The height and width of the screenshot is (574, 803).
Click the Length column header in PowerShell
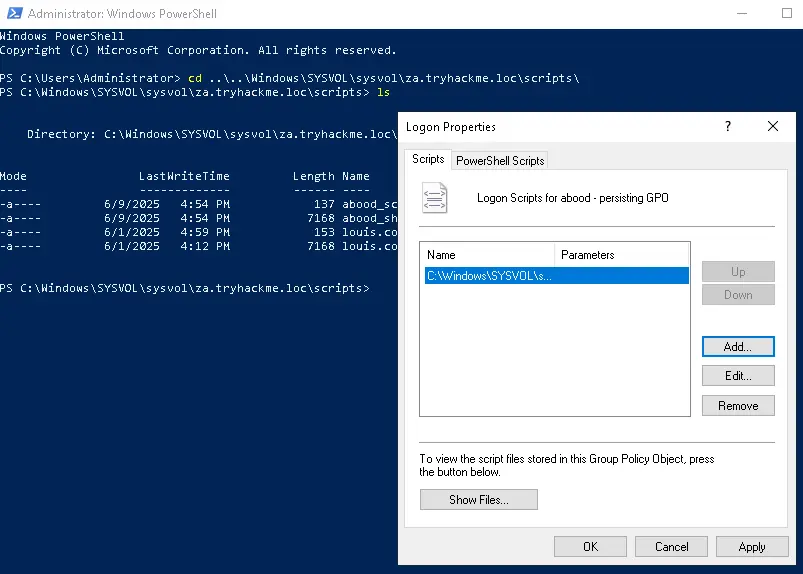point(313,176)
